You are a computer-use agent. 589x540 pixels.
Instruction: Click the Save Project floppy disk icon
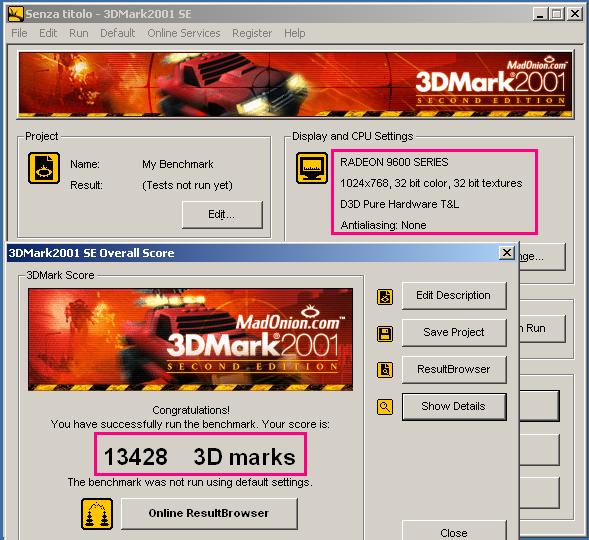[385, 333]
